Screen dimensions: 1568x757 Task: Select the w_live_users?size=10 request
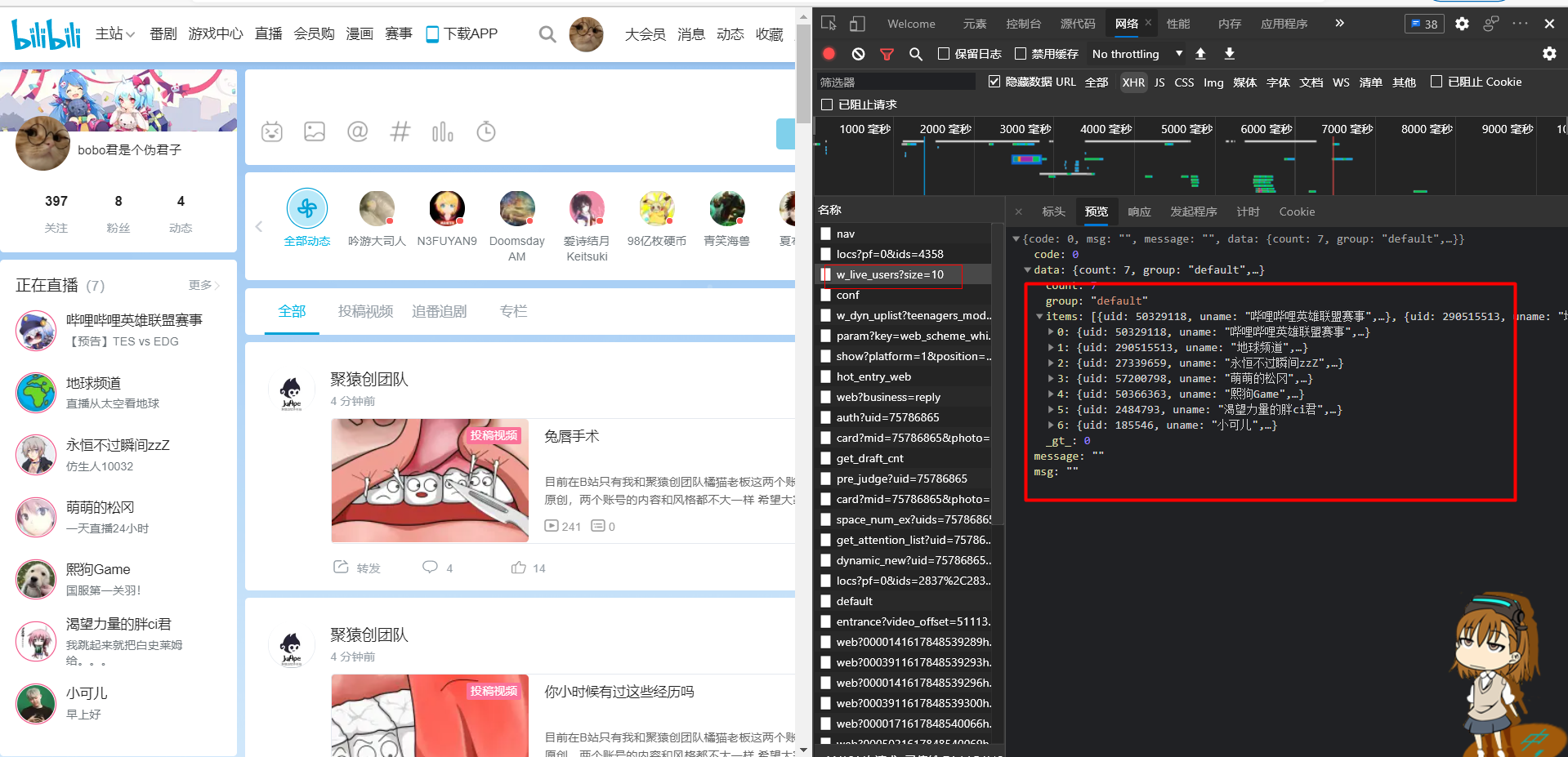tap(890, 274)
